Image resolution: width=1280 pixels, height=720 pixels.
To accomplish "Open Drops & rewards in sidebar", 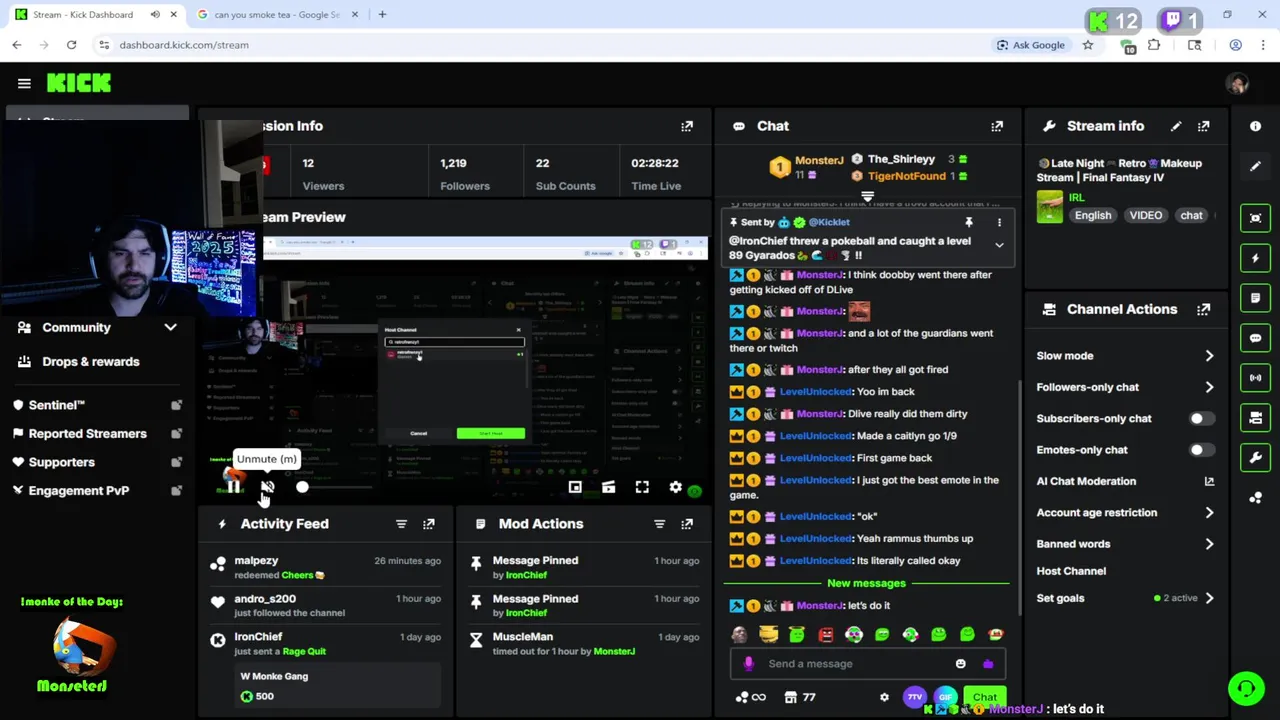I will coord(96,361).
